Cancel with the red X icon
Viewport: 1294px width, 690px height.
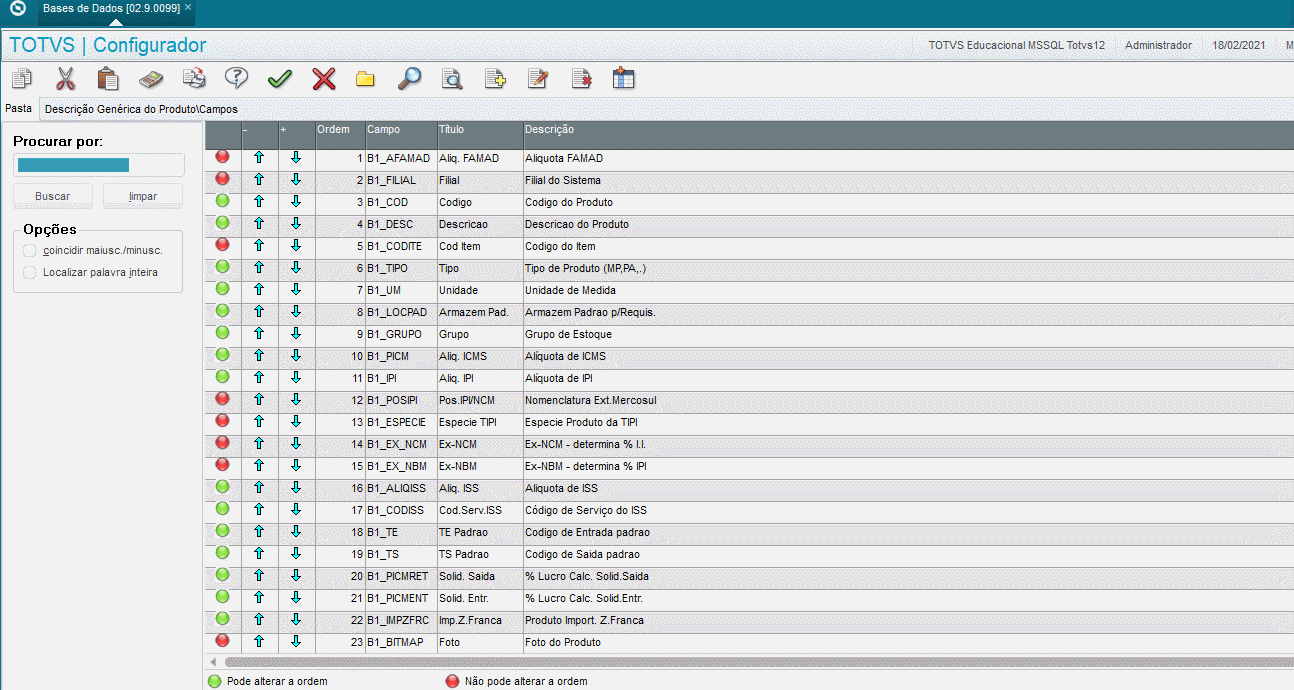click(323, 79)
